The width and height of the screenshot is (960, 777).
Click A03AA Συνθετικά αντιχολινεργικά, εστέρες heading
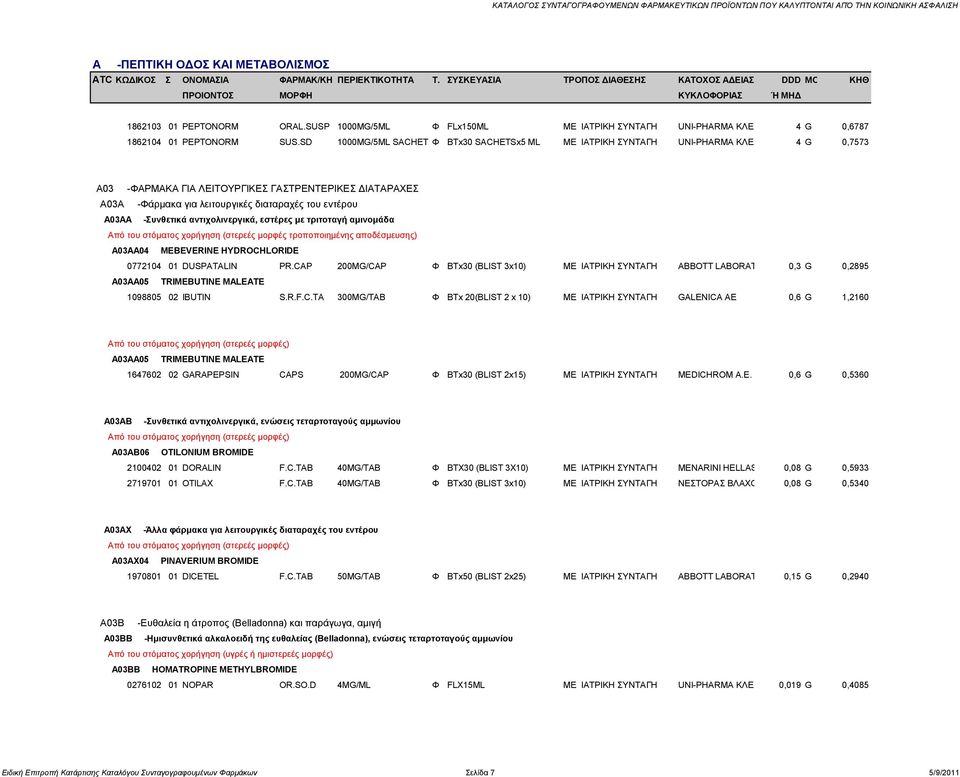(x=249, y=220)
